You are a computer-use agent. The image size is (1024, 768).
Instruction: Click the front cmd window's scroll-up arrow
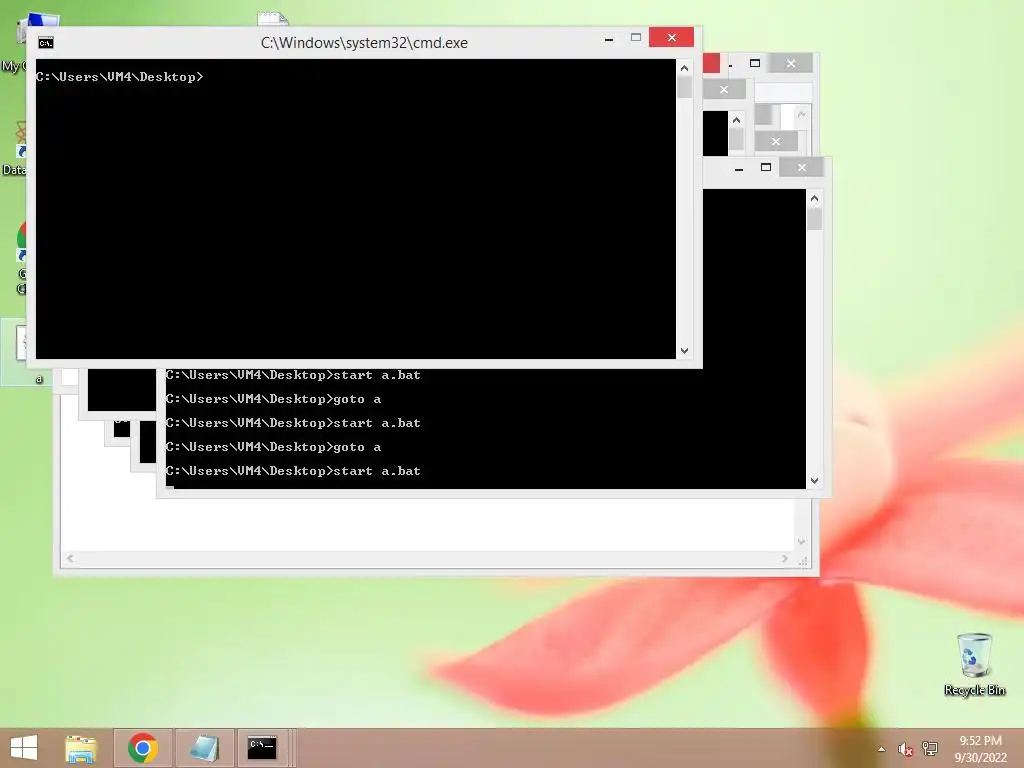coord(684,68)
